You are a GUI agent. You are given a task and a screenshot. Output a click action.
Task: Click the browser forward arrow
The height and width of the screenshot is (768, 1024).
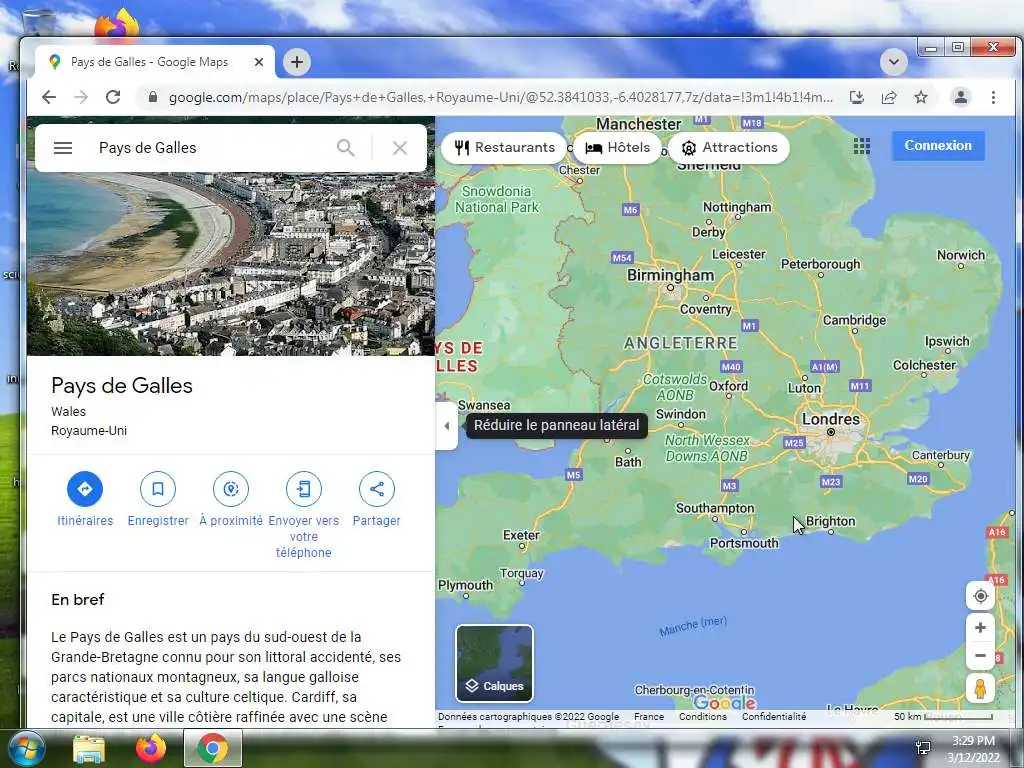pos(81,97)
